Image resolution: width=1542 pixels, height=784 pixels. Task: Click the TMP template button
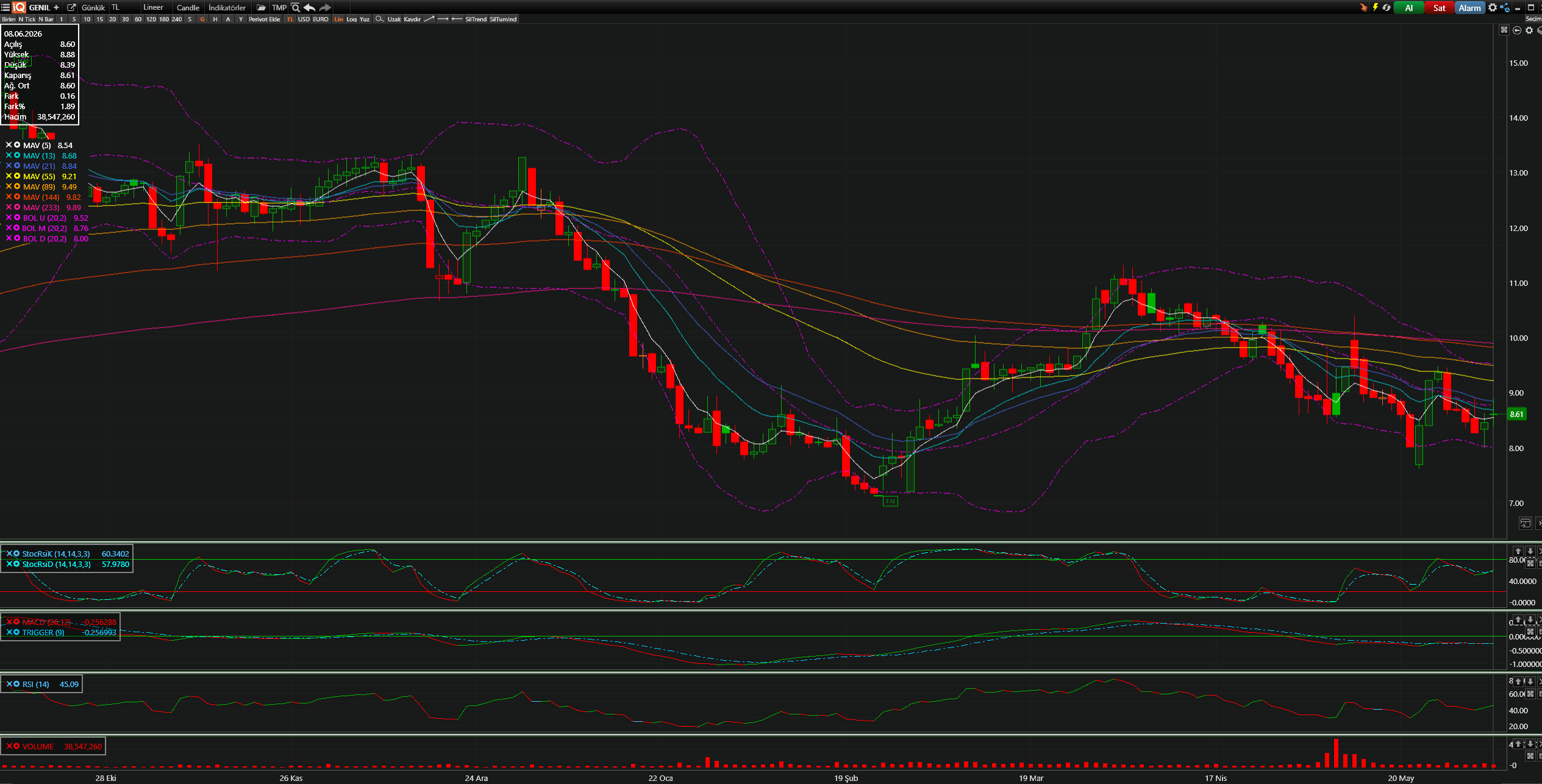[x=279, y=7]
